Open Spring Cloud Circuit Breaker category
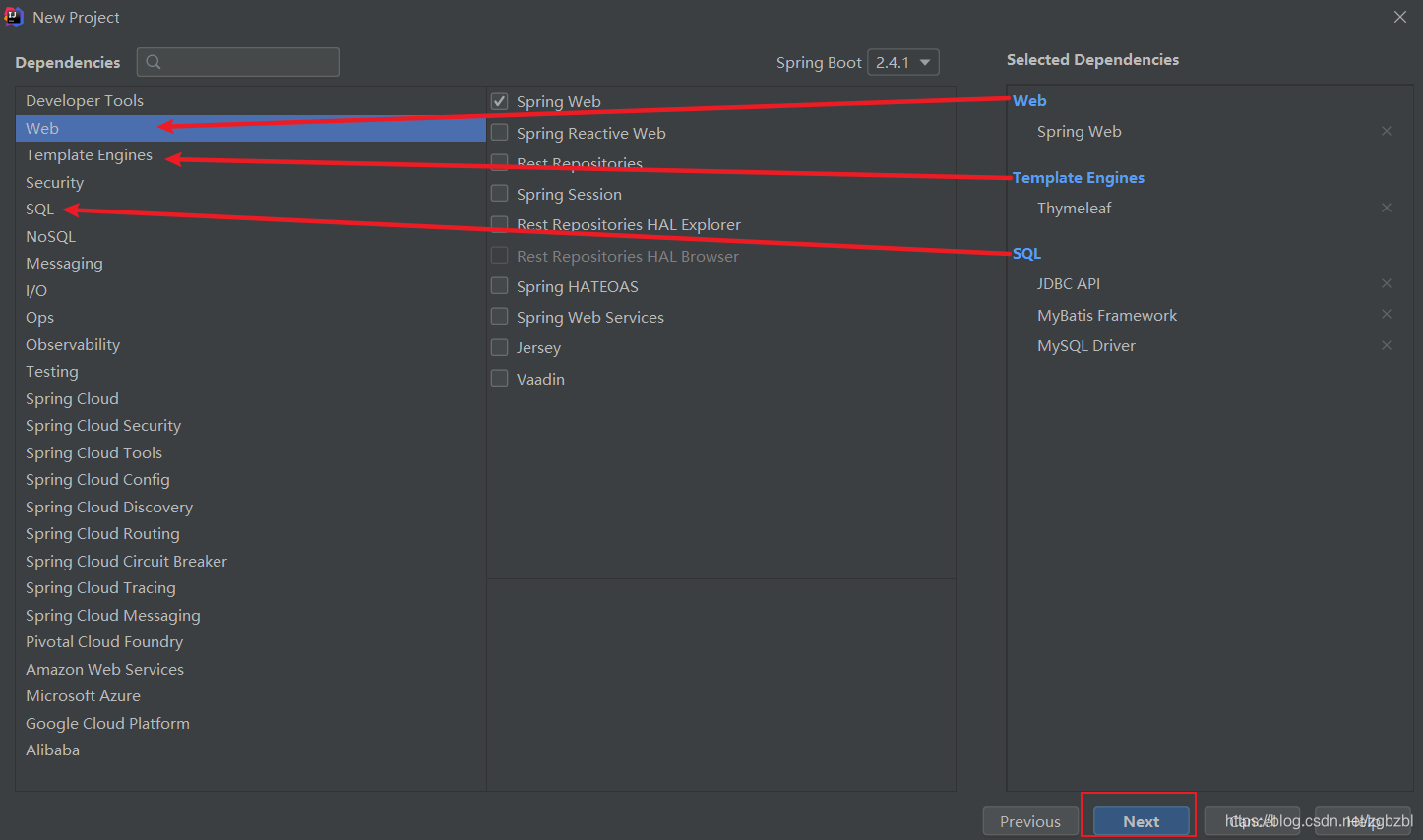The image size is (1423, 840). tap(250, 561)
